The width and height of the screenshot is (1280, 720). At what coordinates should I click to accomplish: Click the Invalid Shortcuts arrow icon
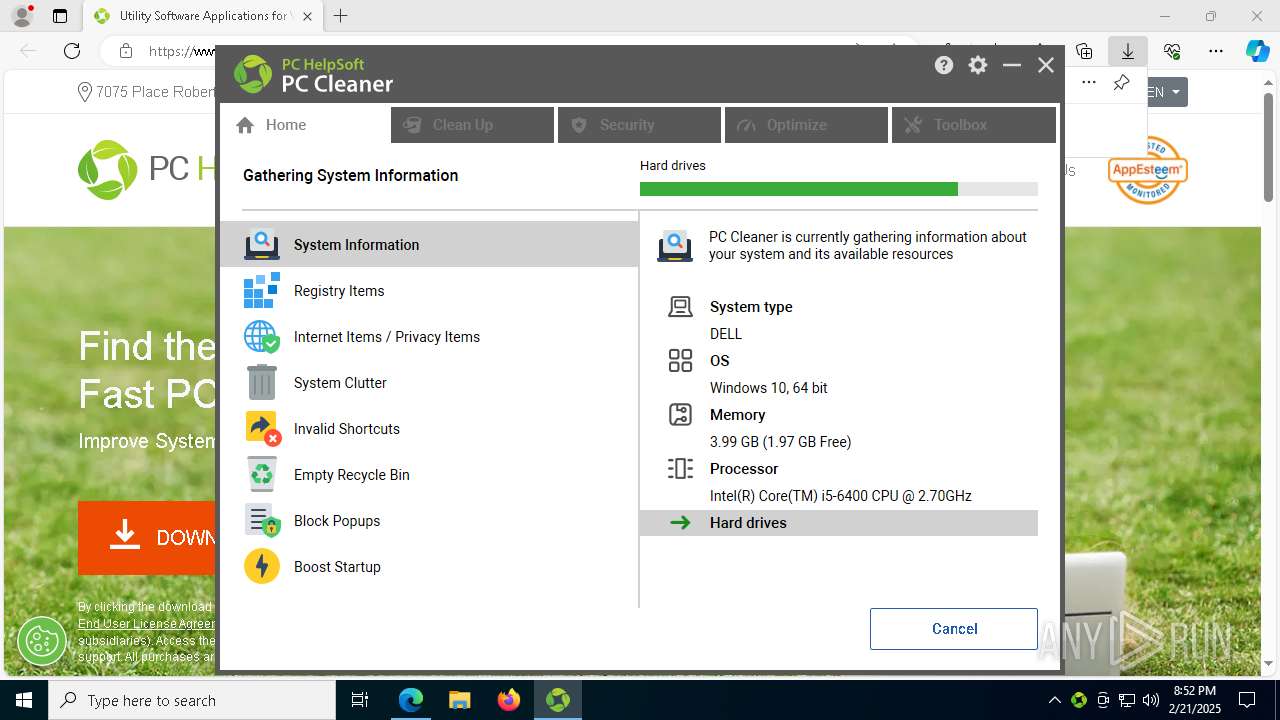tap(262, 428)
